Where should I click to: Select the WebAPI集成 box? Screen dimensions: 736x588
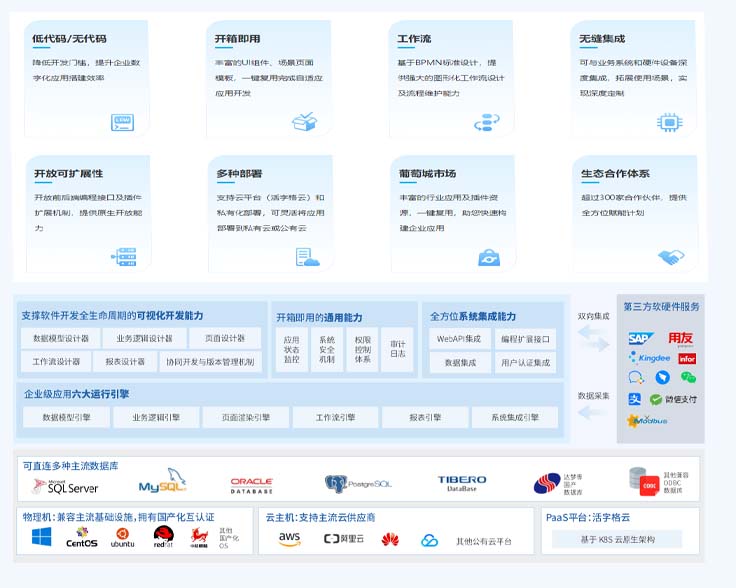(x=460, y=339)
